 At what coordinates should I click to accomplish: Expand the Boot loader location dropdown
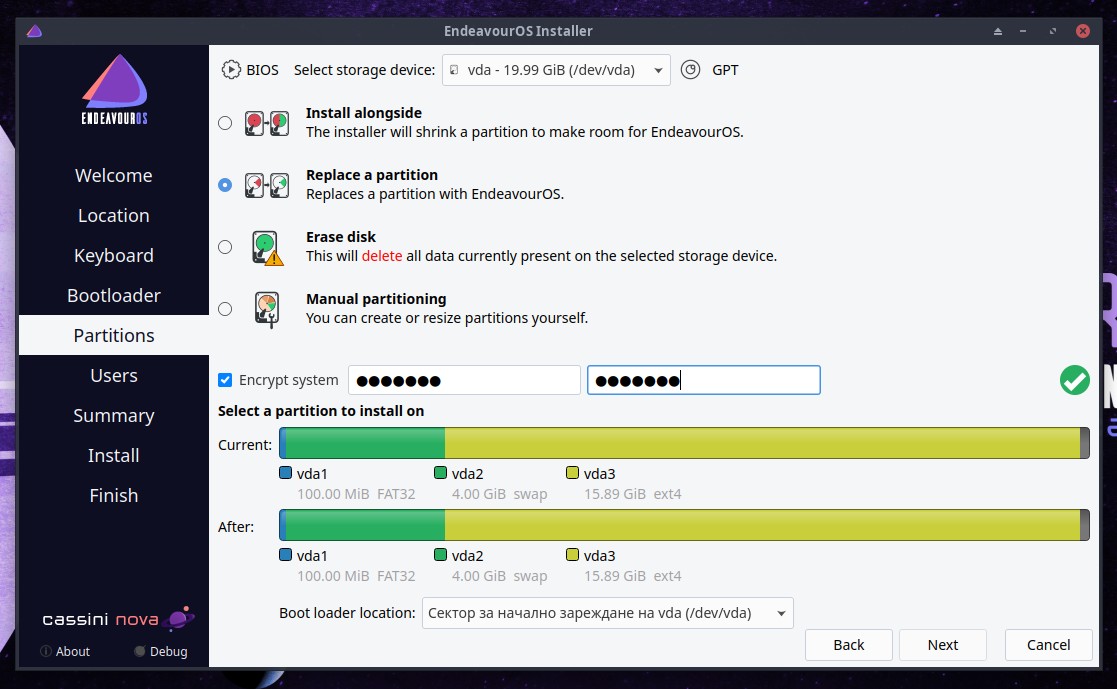click(x=608, y=613)
